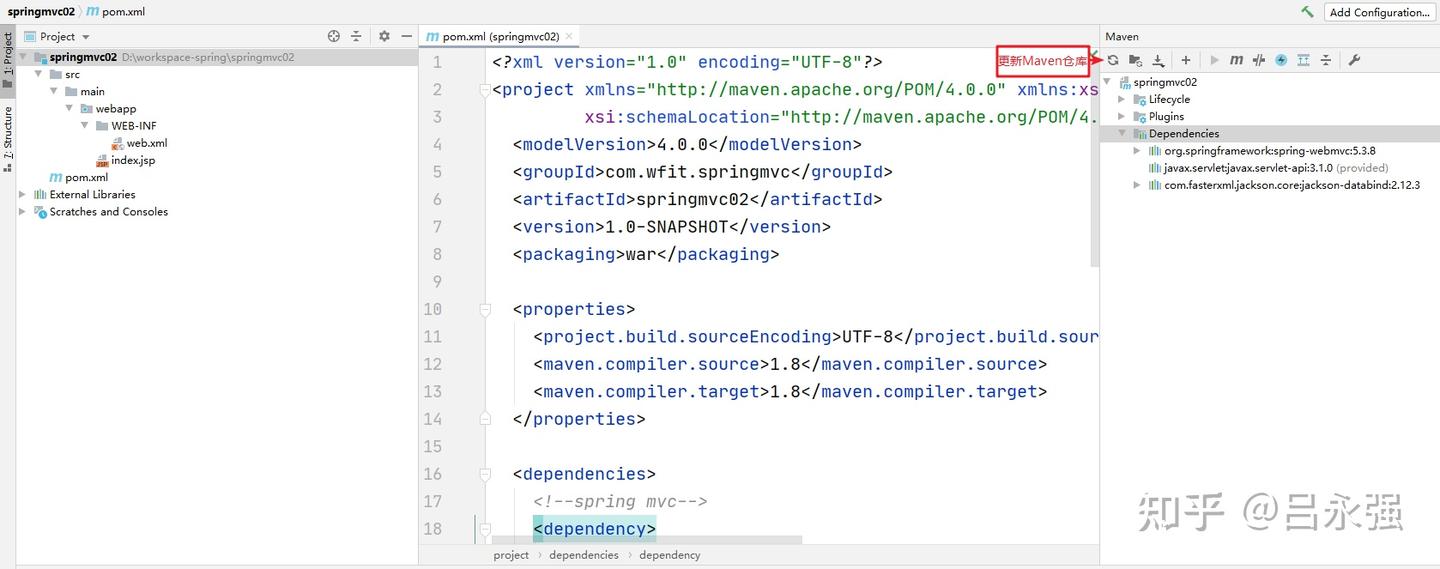Collapse all in Project panel
The width and height of the screenshot is (1440, 569).
(x=356, y=36)
